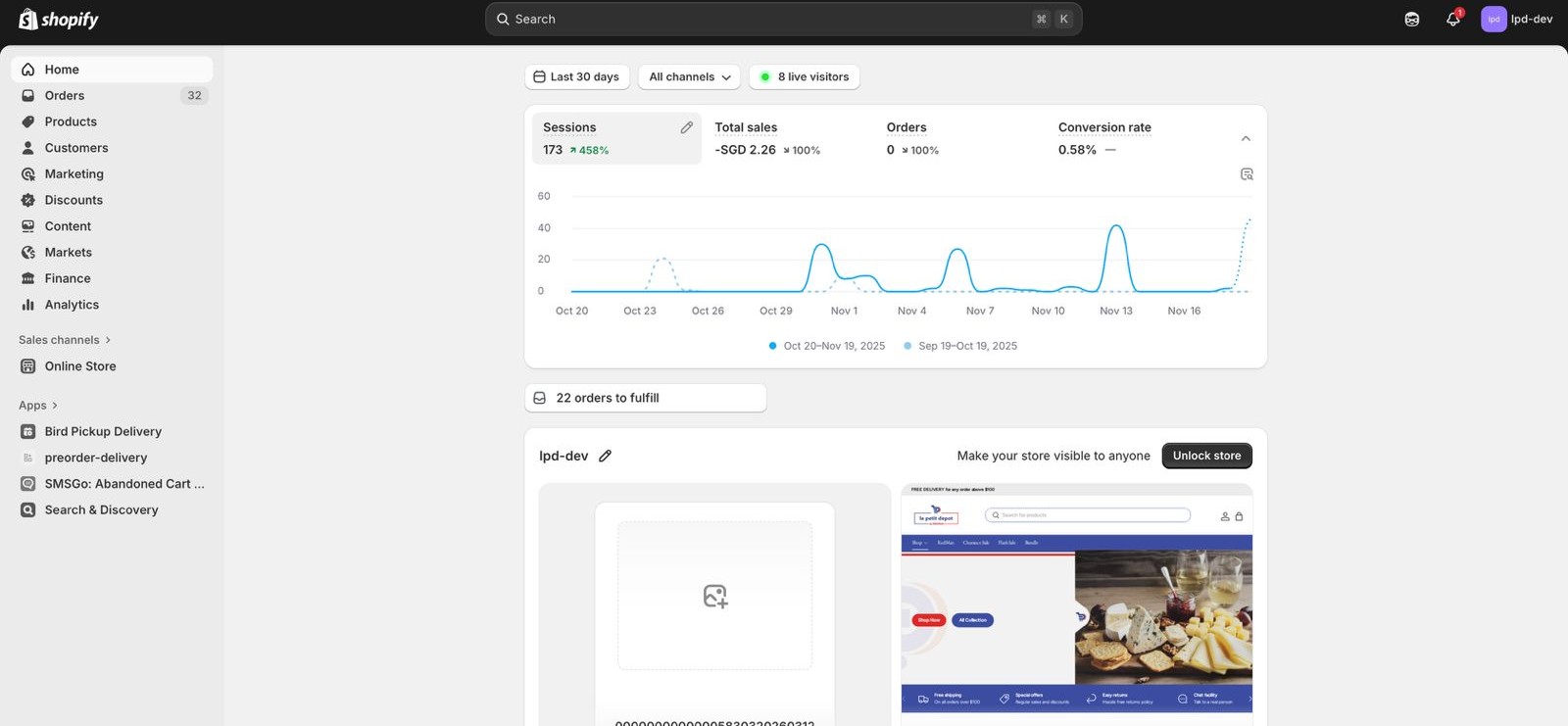Open the All channels dropdown
1568x726 pixels.
pos(689,77)
